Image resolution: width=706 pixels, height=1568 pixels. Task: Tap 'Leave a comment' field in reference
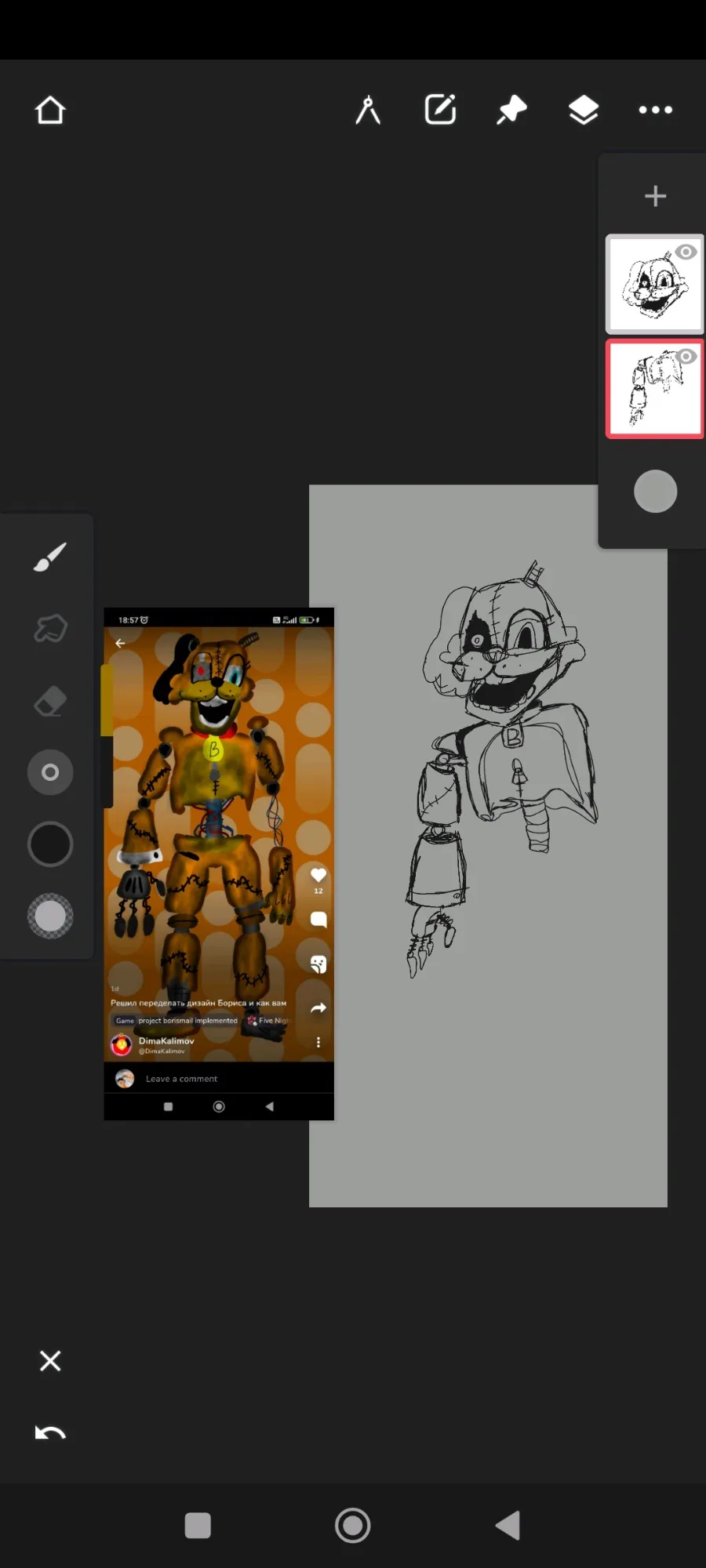coord(181,1079)
